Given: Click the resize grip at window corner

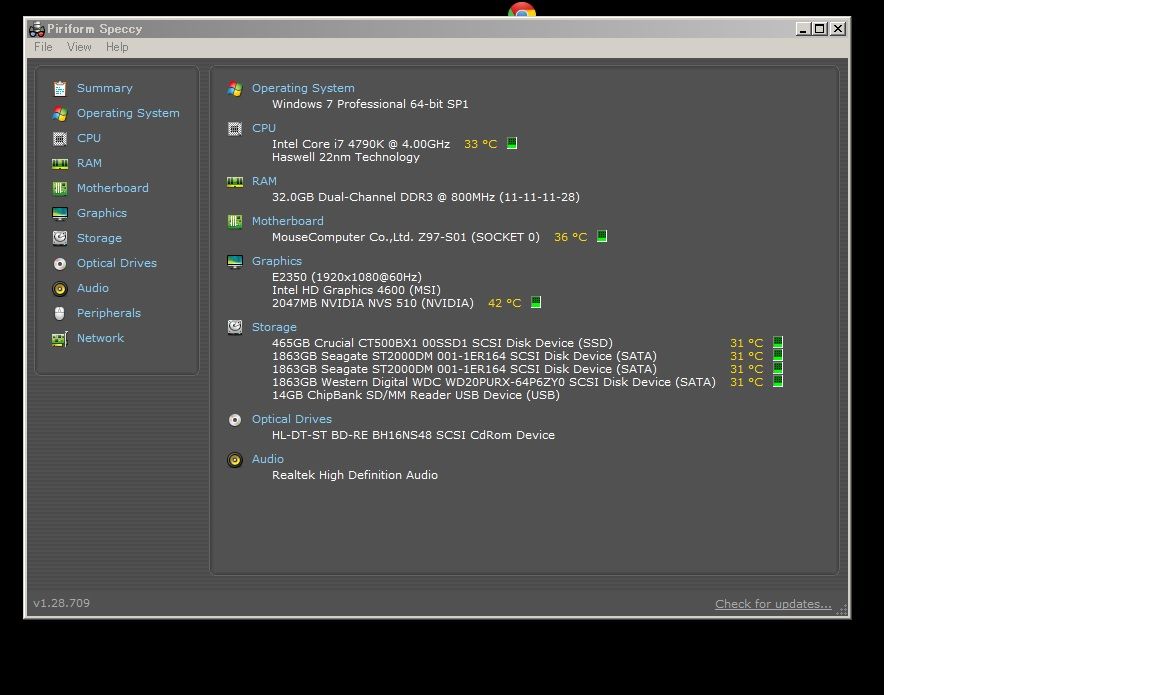Looking at the screenshot, I should [842, 610].
